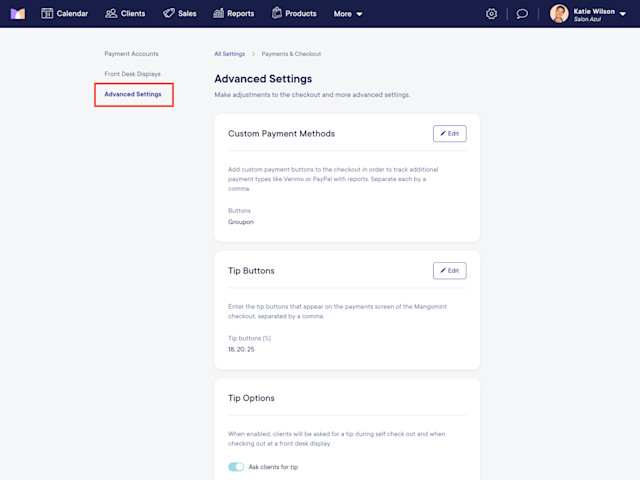Select Advanced Settings in the sidebar
640x480 pixels.
tap(133, 94)
